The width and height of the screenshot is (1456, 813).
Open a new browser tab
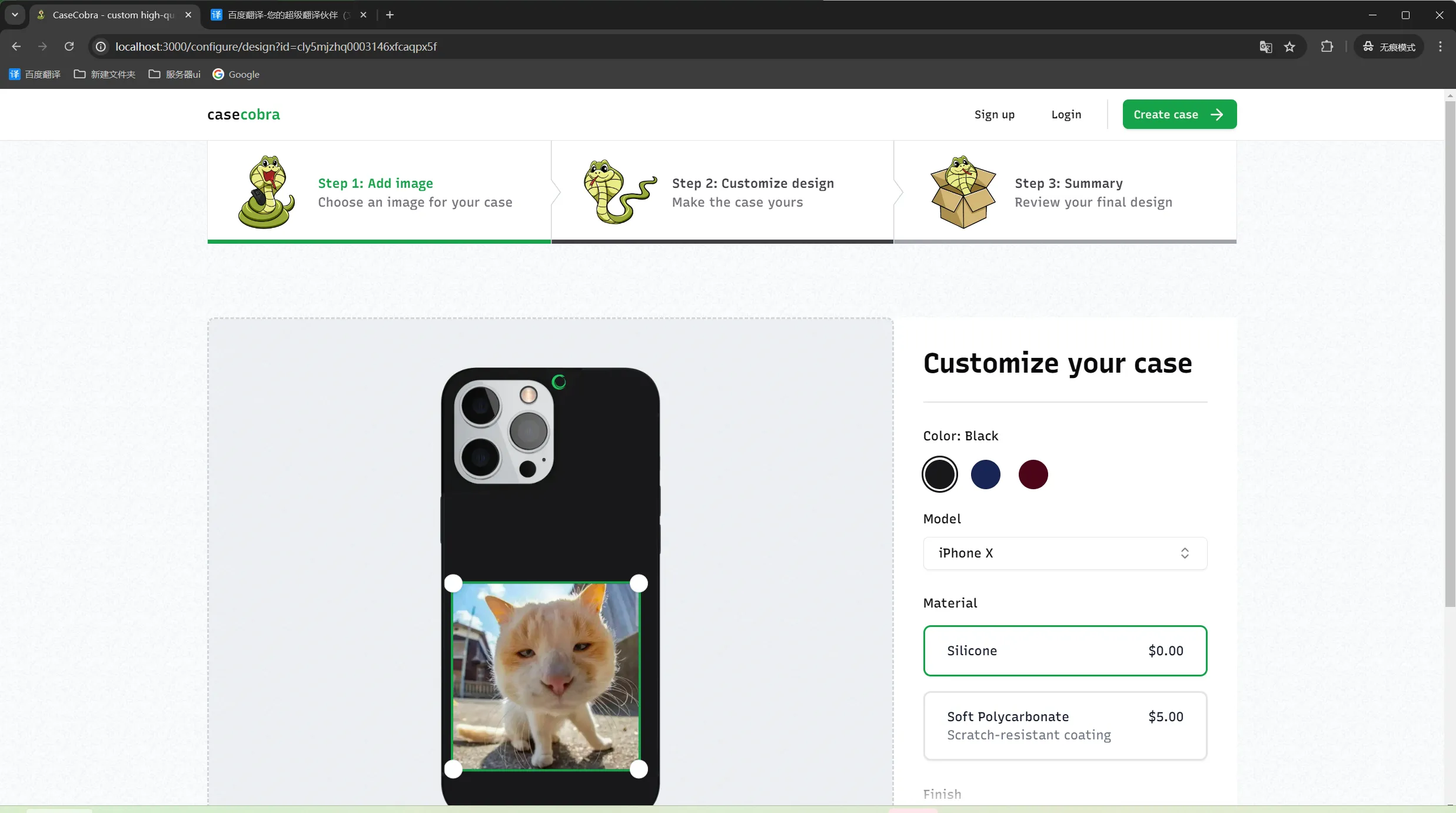pos(390,15)
